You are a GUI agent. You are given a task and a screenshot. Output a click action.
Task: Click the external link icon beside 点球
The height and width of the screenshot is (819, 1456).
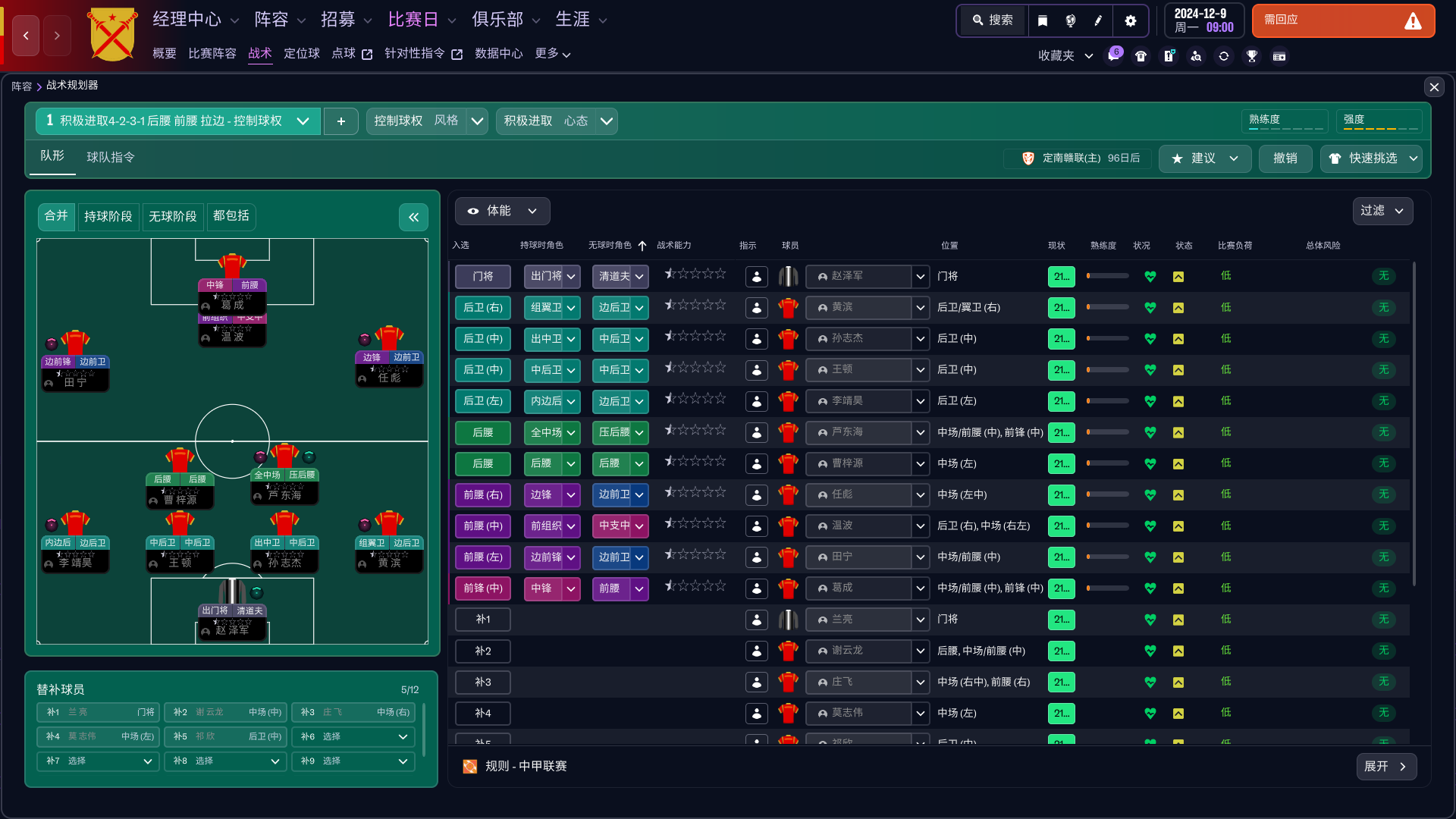tap(367, 55)
